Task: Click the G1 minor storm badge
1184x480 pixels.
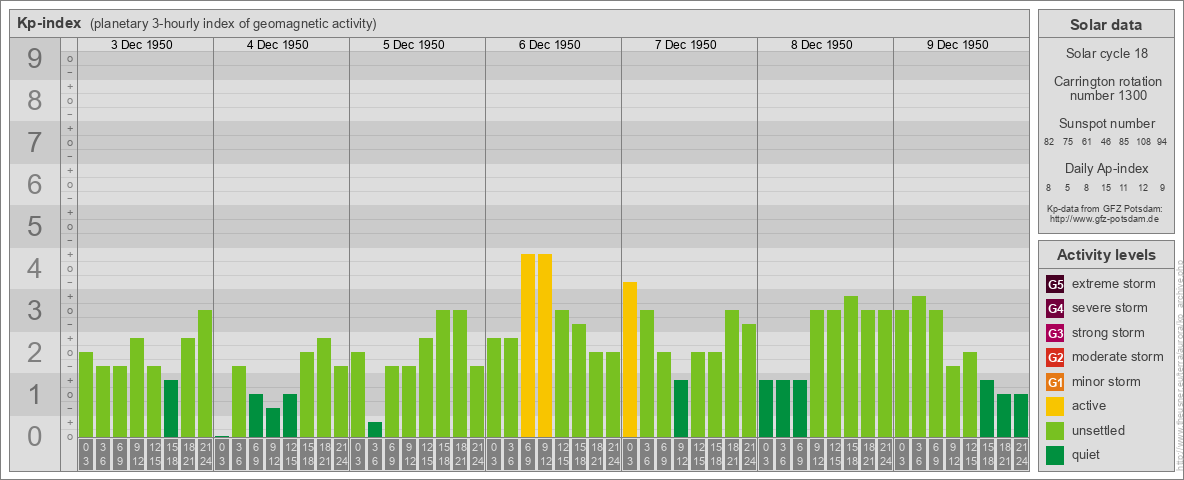Action: [1055, 382]
